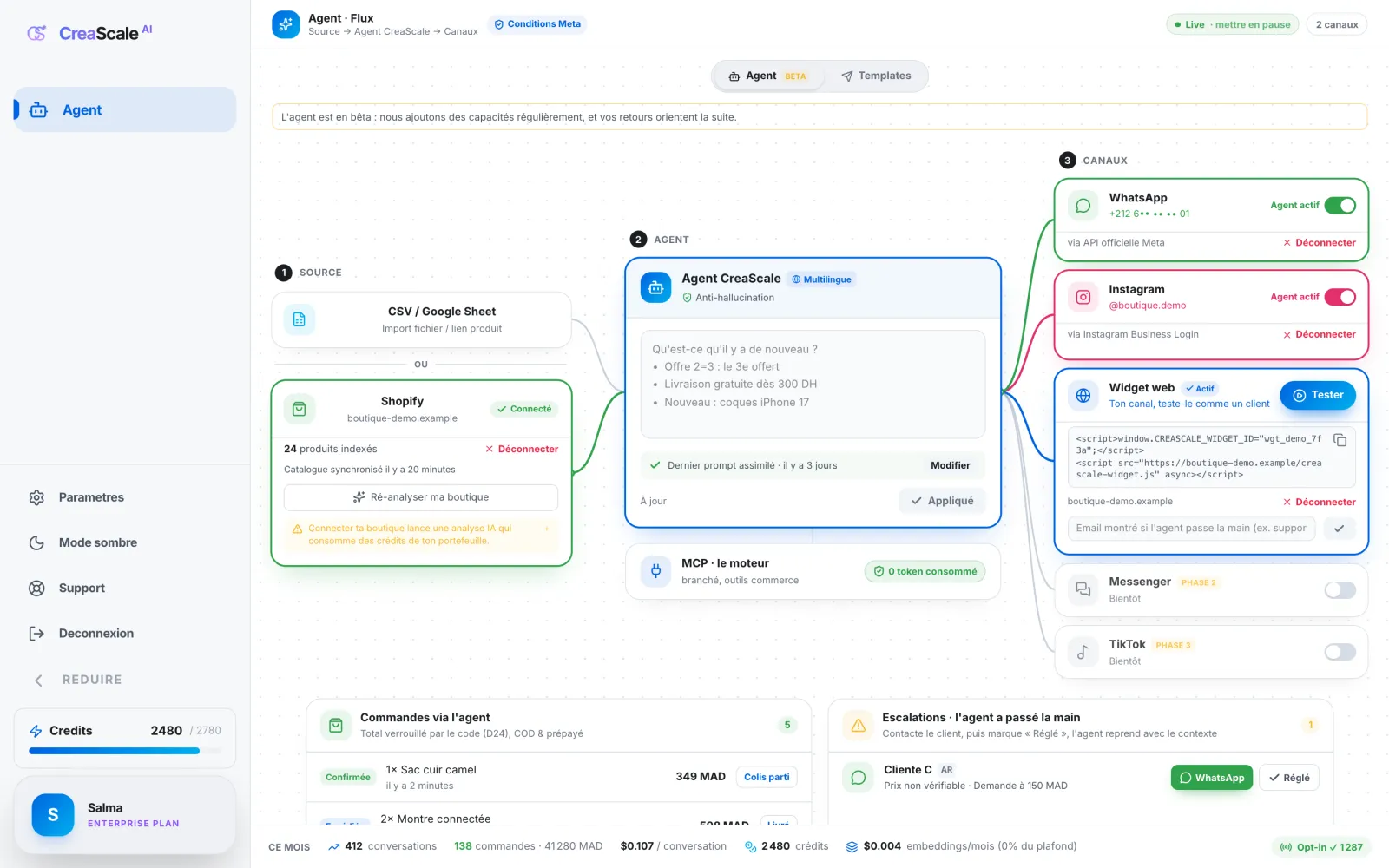
Task: Switch to the Templates tab
Action: click(876, 76)
